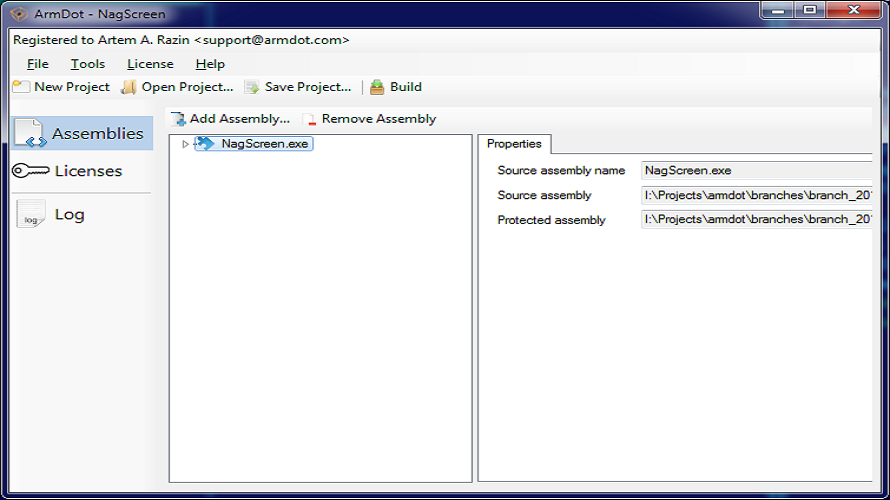Viewport: 890px width, 500px height.
Task: Open the License menu
Action: click(150, 64)
